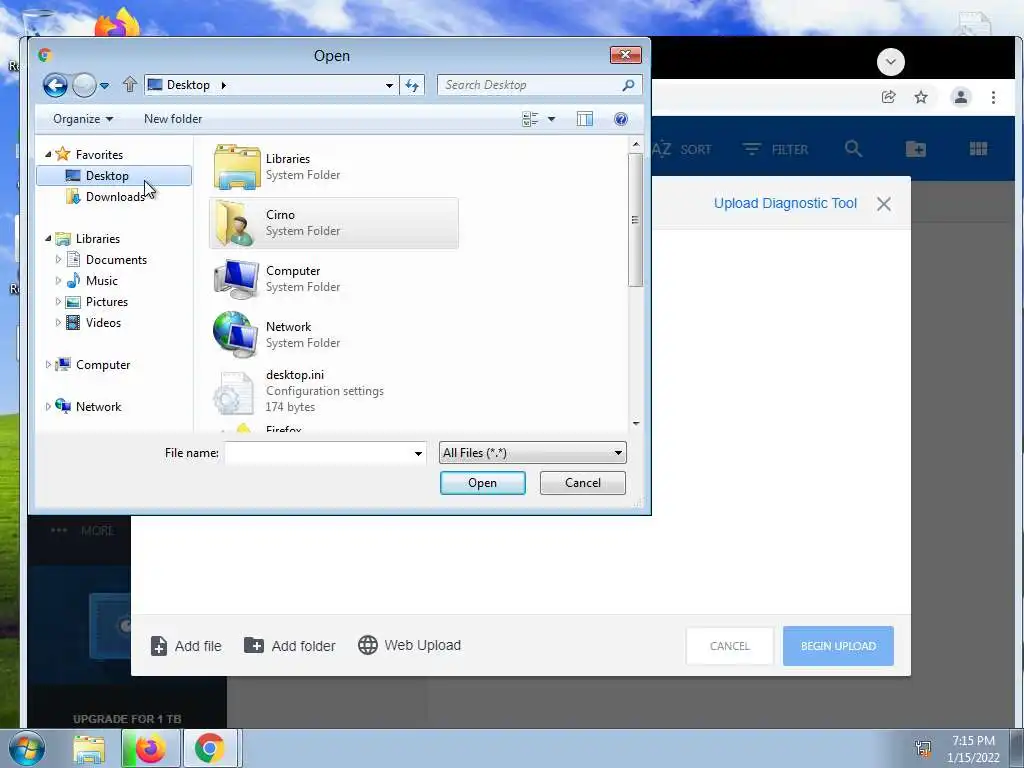Screen dimensions: 1024x768
Task: Select Desktop in Favorites
Action: pos(107,176)
